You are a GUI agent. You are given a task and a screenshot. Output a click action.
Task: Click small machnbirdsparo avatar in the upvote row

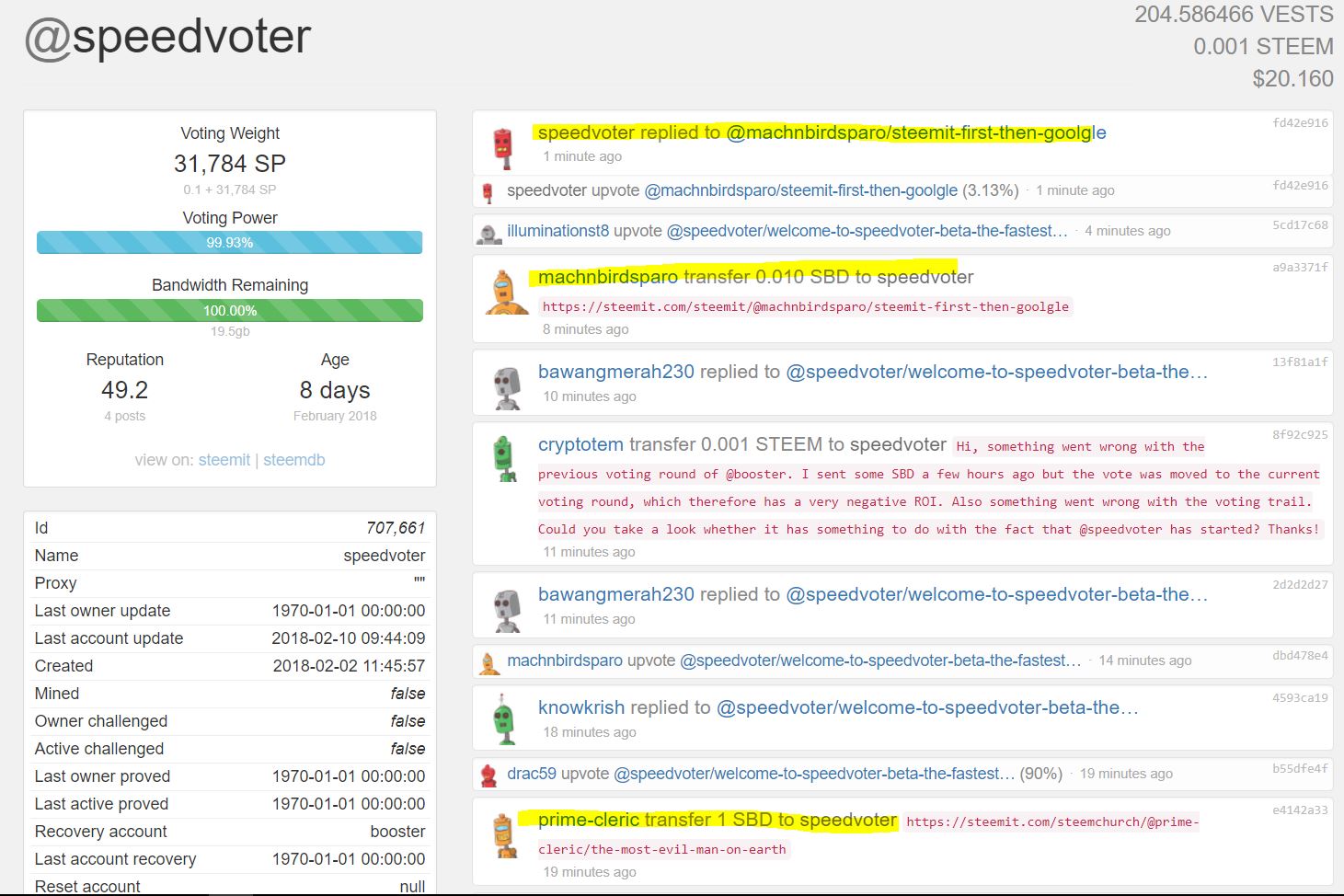[x=489, y=661]
